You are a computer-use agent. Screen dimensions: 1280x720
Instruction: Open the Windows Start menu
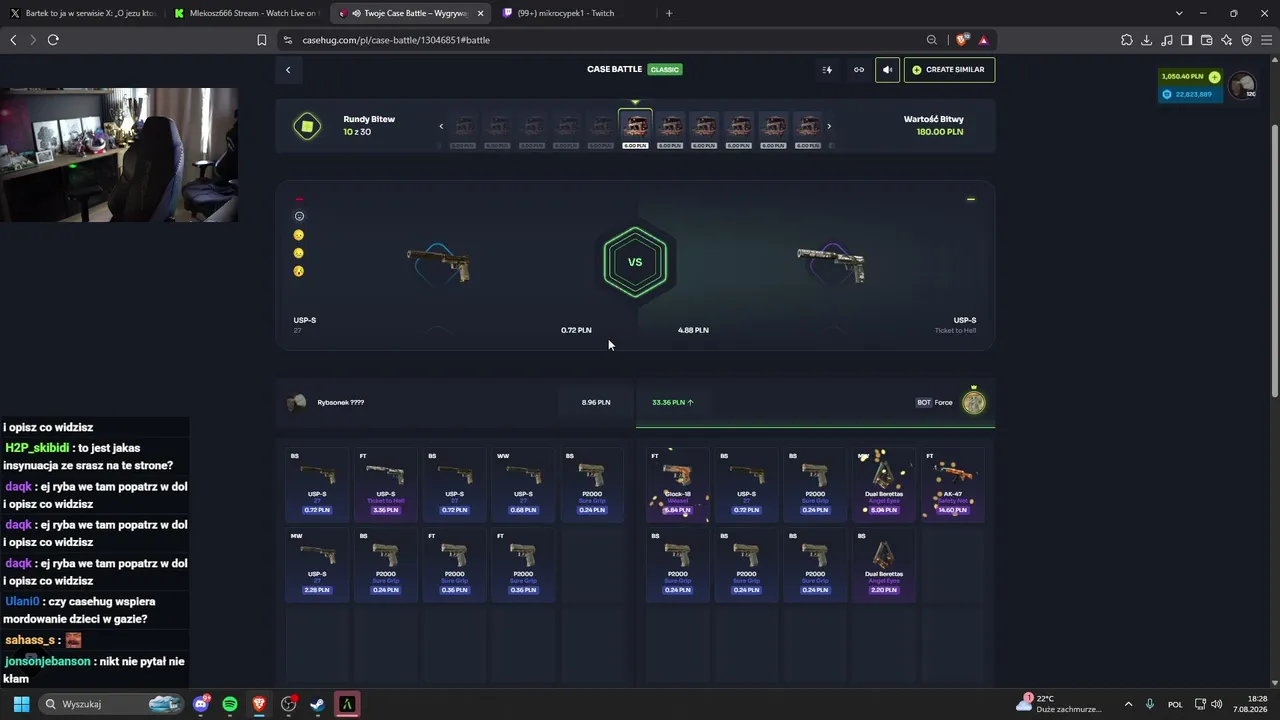pyautogui.click(x=21, y=704)
